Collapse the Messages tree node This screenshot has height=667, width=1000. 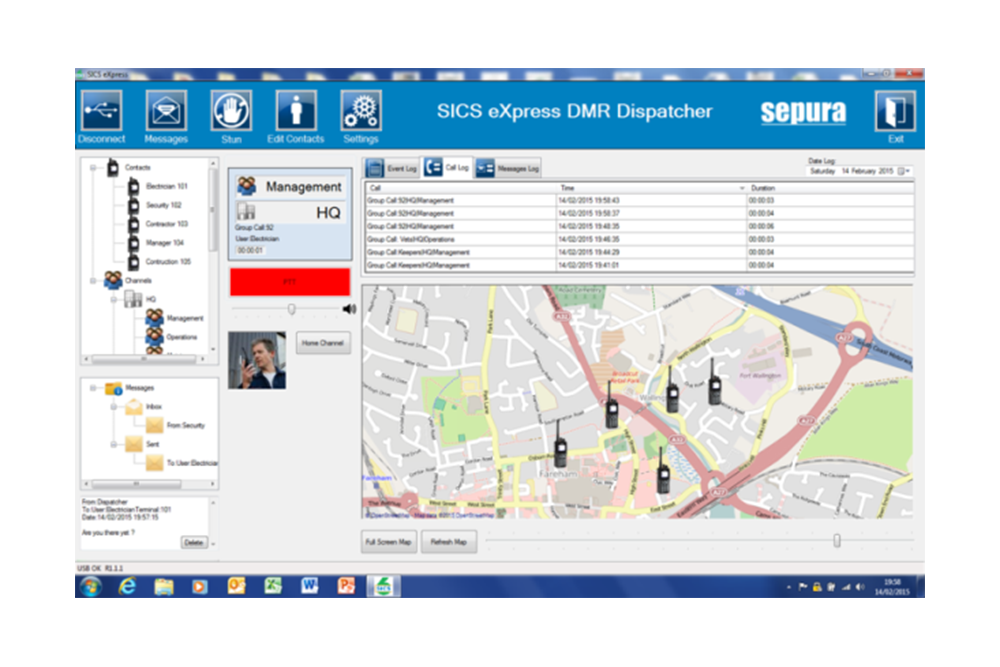pos(93,388)
